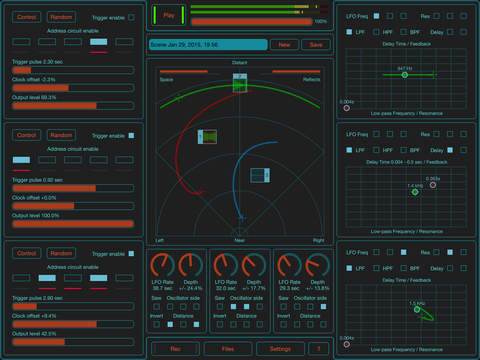Click the Play button at top
The image size is (480, 360).
[169, 15]
